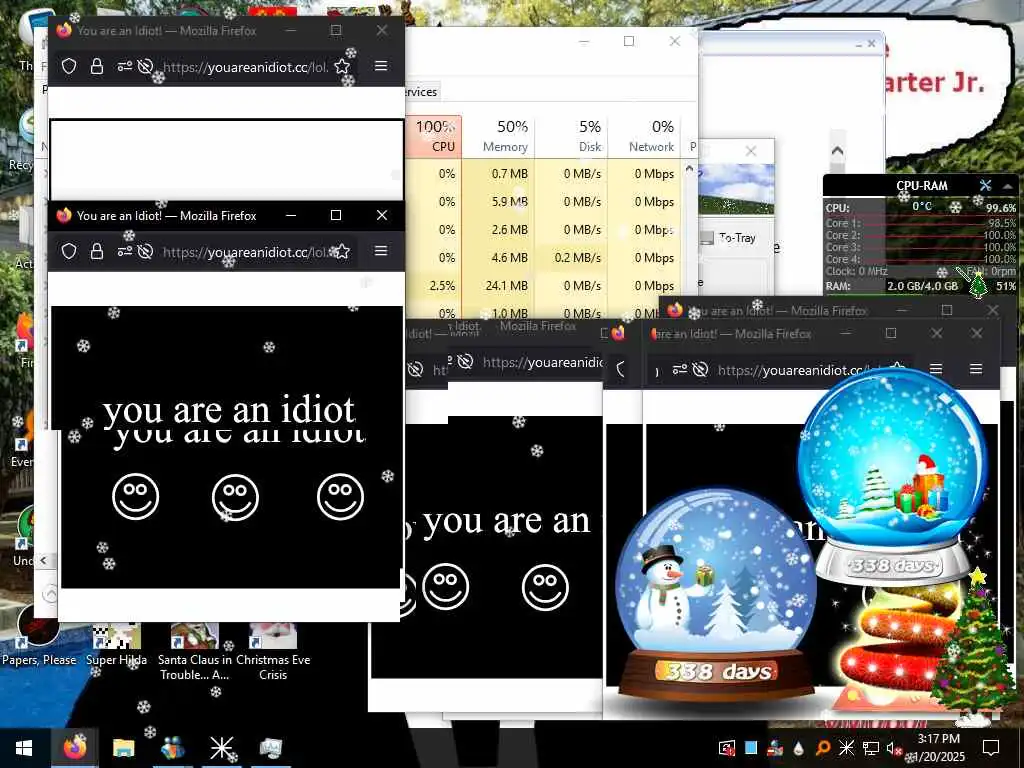Open the site permissions icon in the topmost Firefox window
The image size is (1024, 768).
124,66
